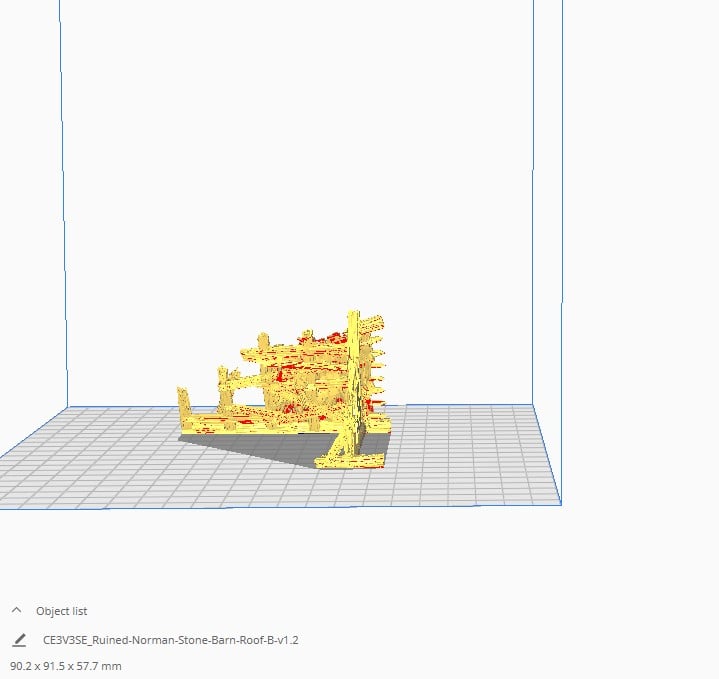Click the left vertical blue build volume edge

point(63,202)
